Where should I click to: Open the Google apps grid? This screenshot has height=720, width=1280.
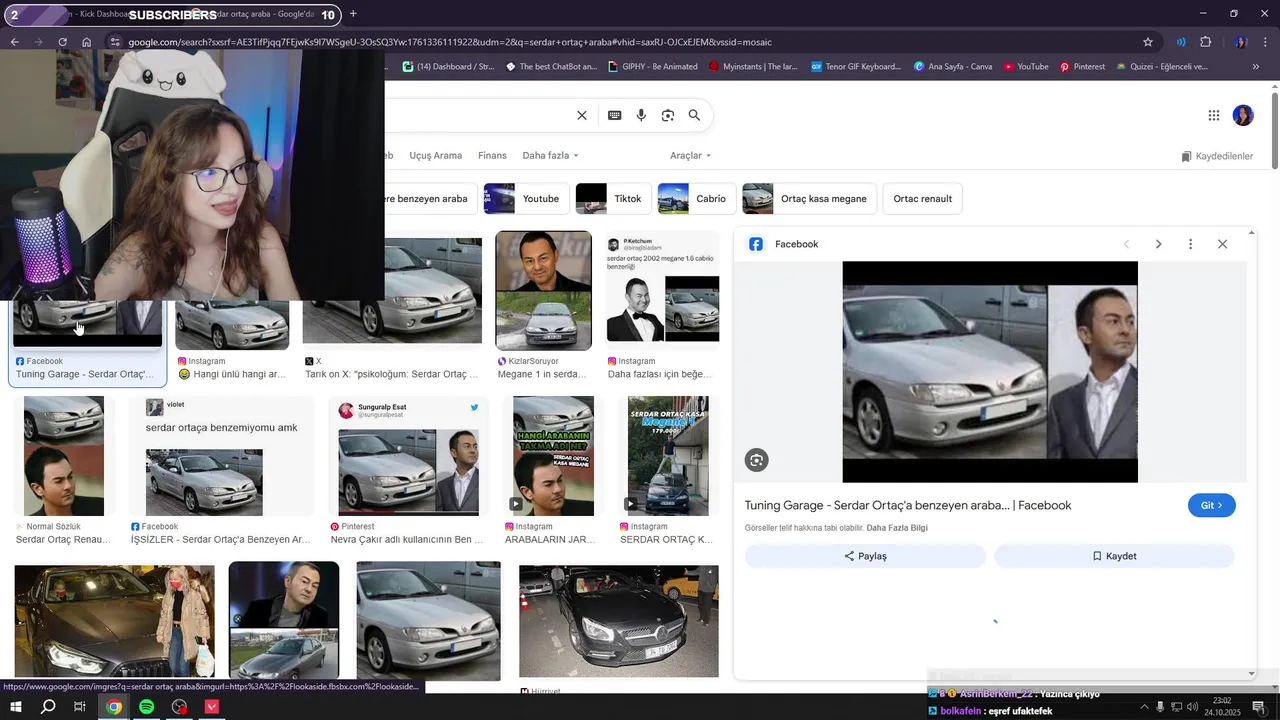tap(1214, 115)
